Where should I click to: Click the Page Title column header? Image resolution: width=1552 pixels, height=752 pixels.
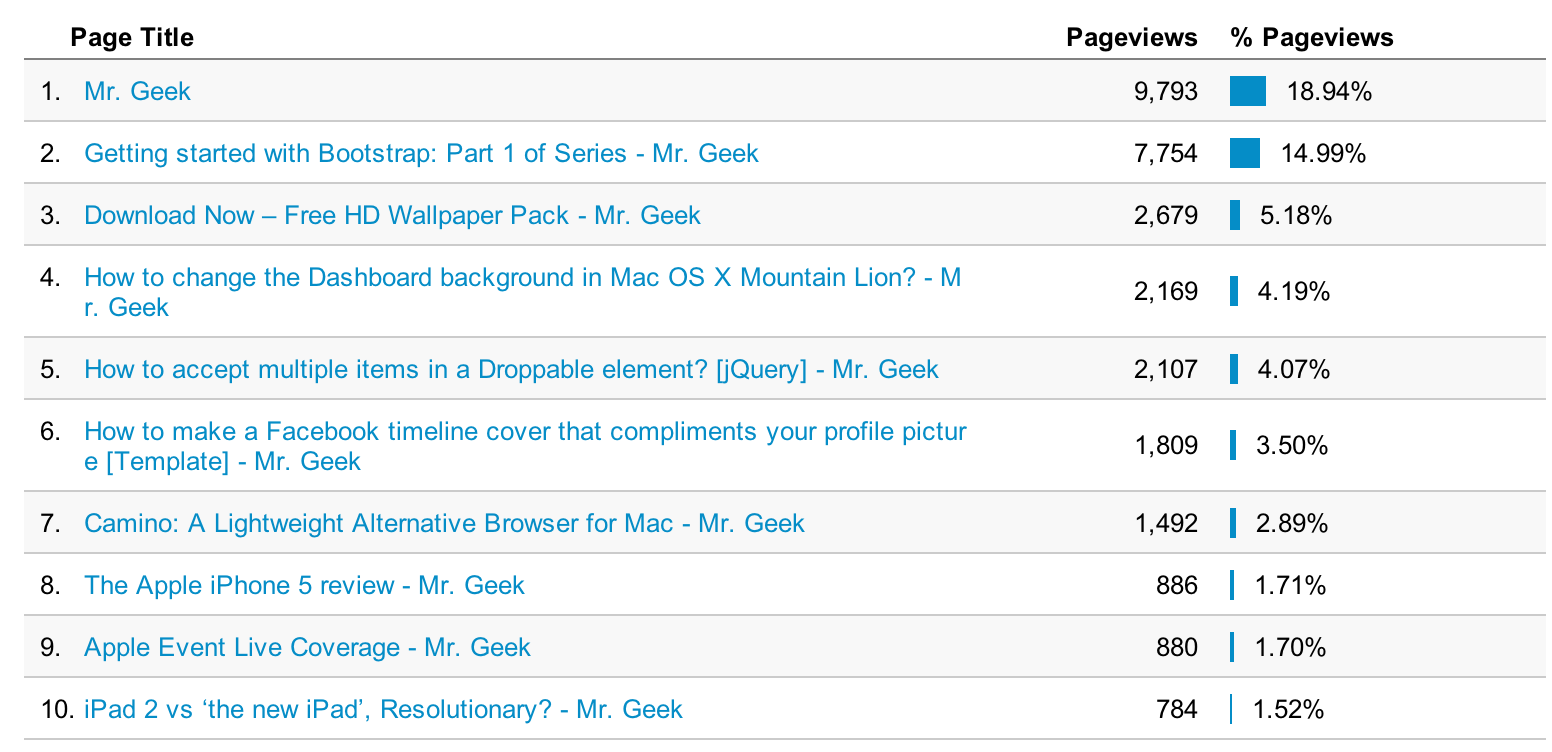tap(132, 37)
